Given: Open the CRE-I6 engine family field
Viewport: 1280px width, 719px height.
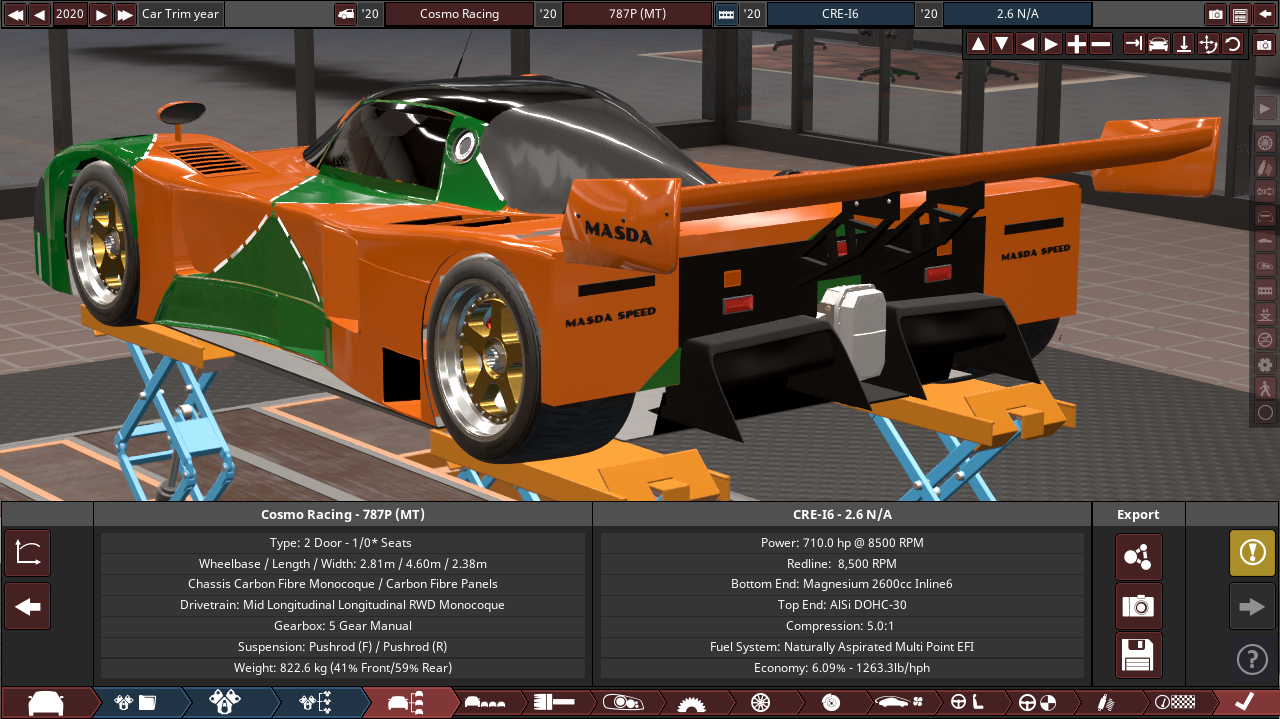Looking at the screenshot, I should (840, 14).
